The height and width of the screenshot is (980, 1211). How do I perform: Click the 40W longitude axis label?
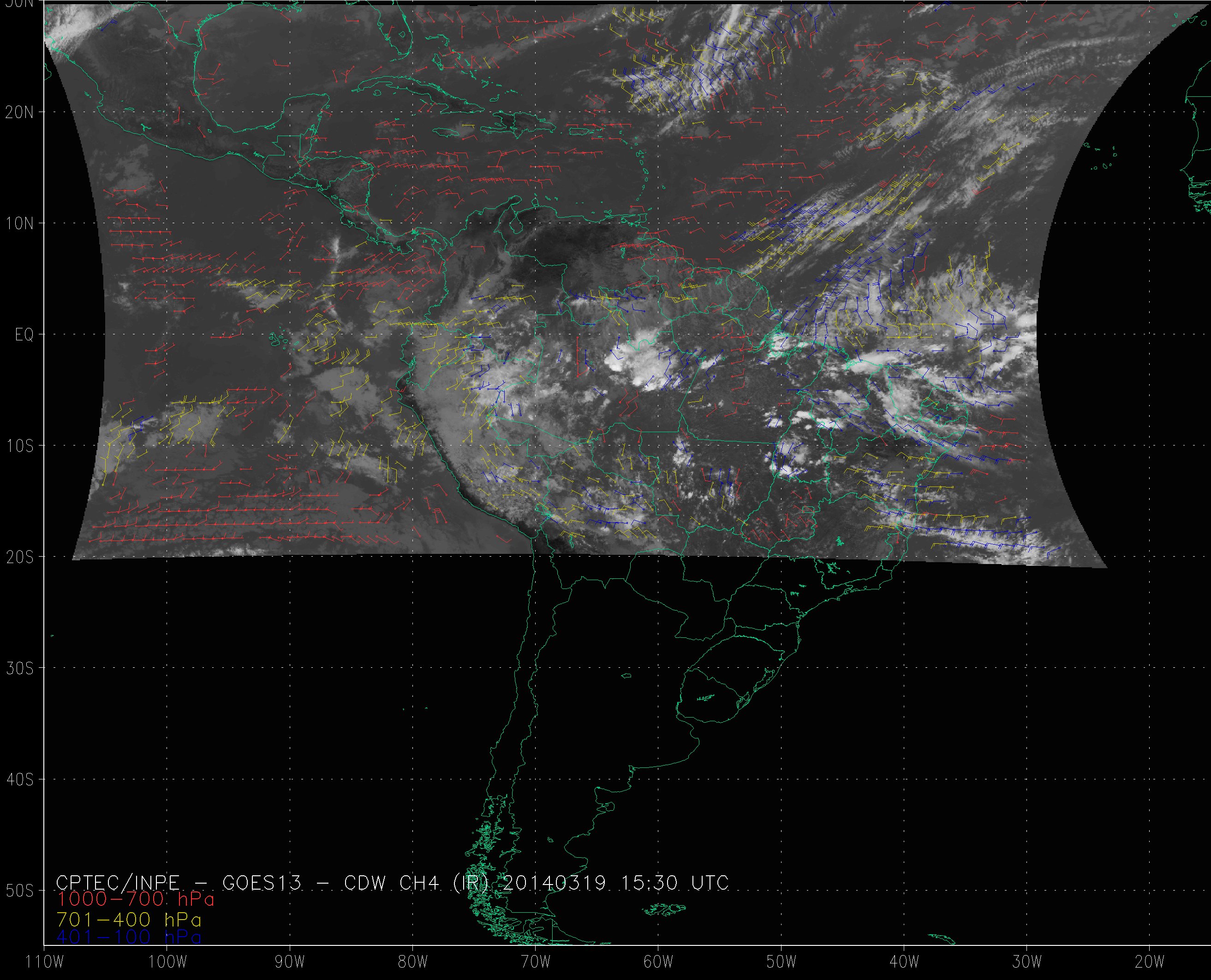(904, 962)
